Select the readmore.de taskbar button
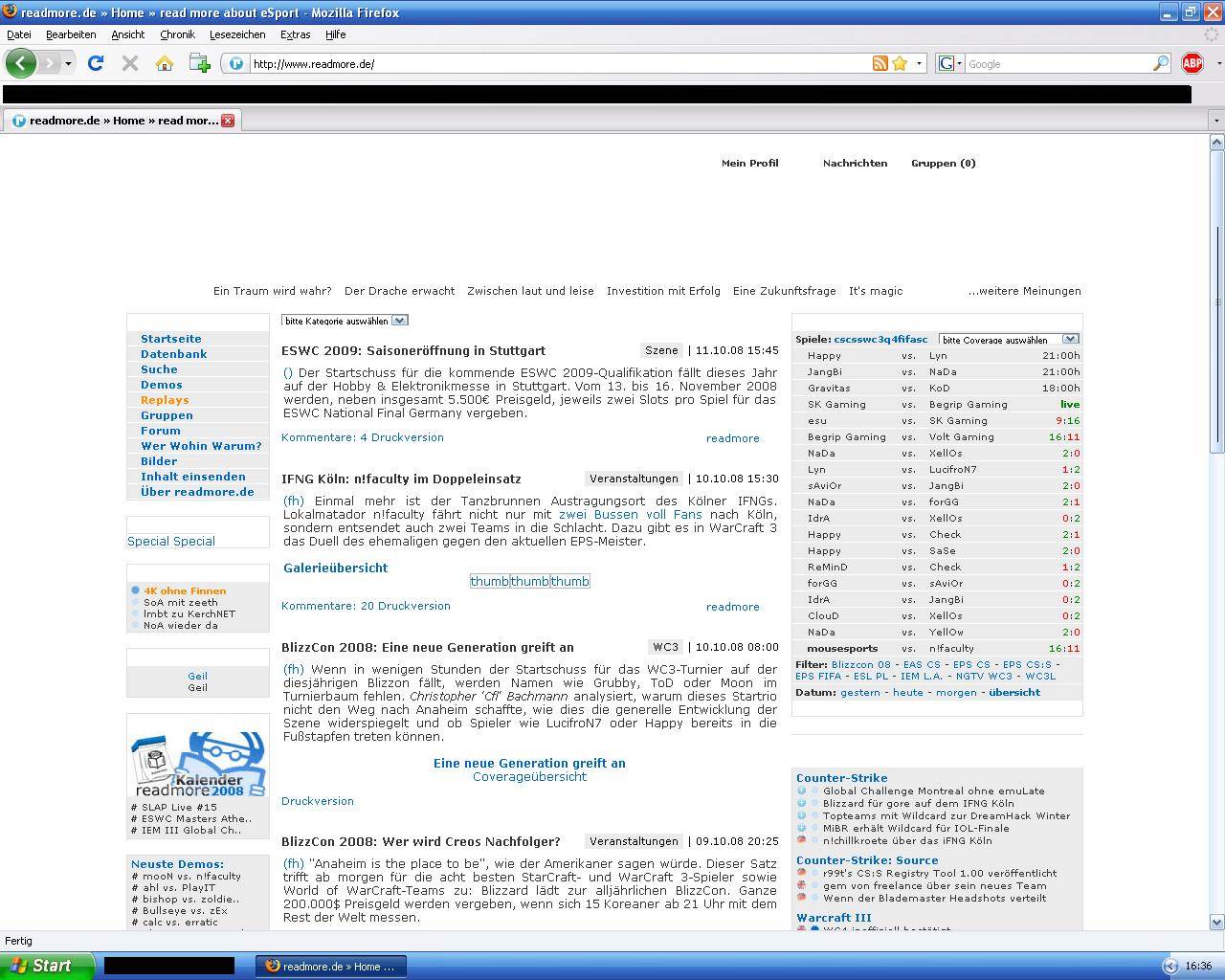This screenshot has height=980, width=1225. [331, 967]
